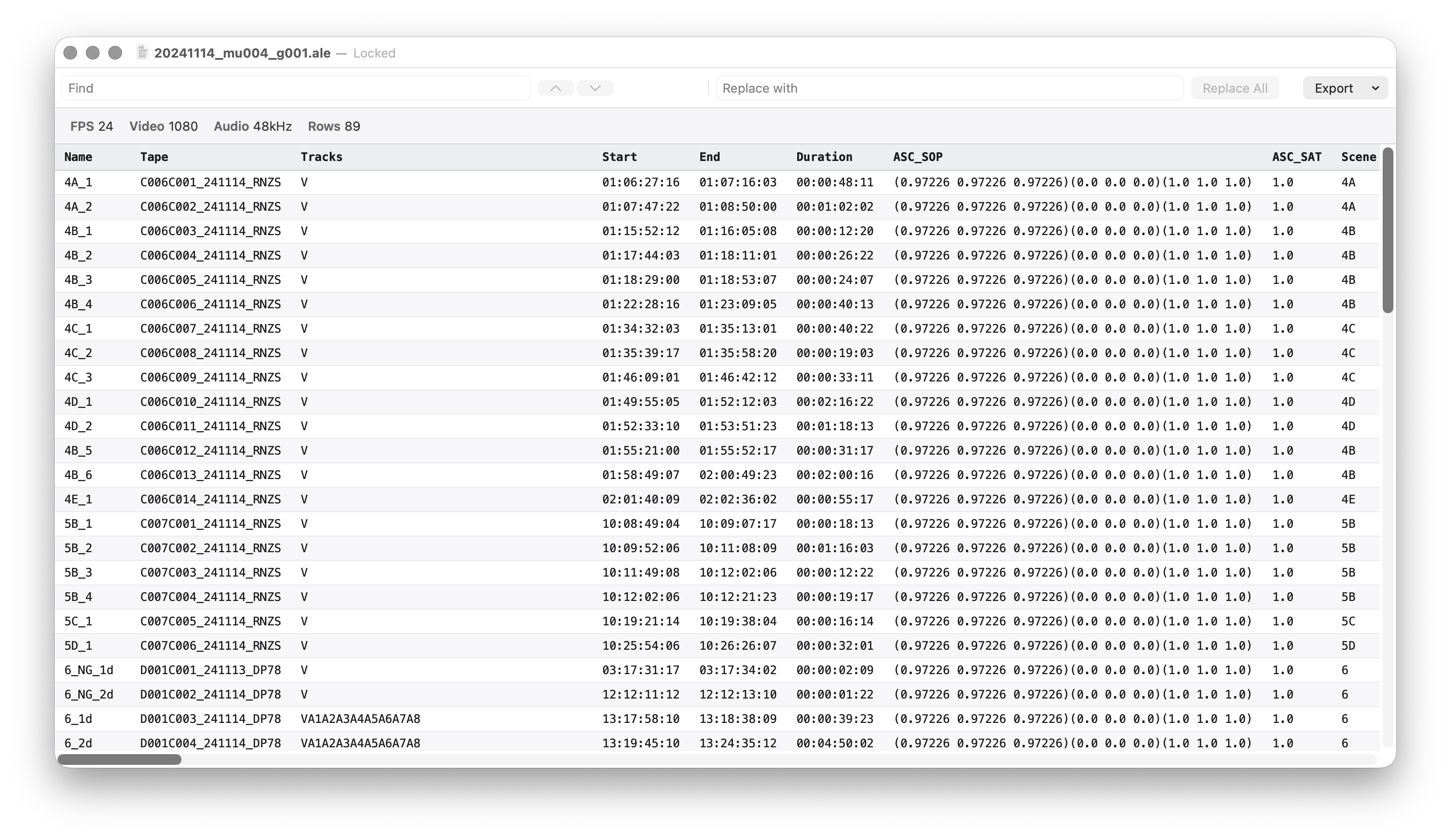
Task: Select the 6_NG_1d name cell
Action: (89, 670)
